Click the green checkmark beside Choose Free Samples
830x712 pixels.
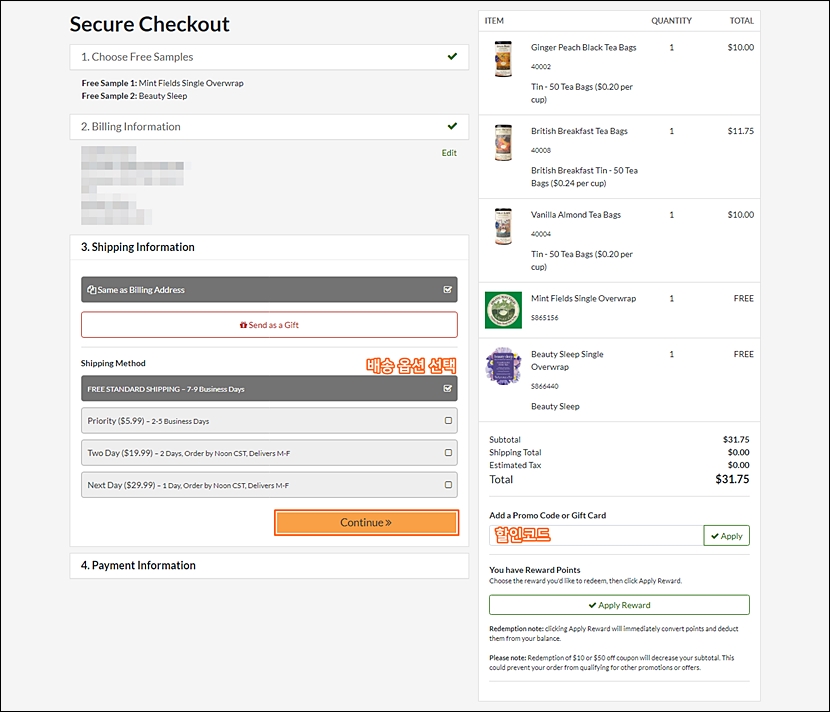pyautogui.click(x=452, y=57)
